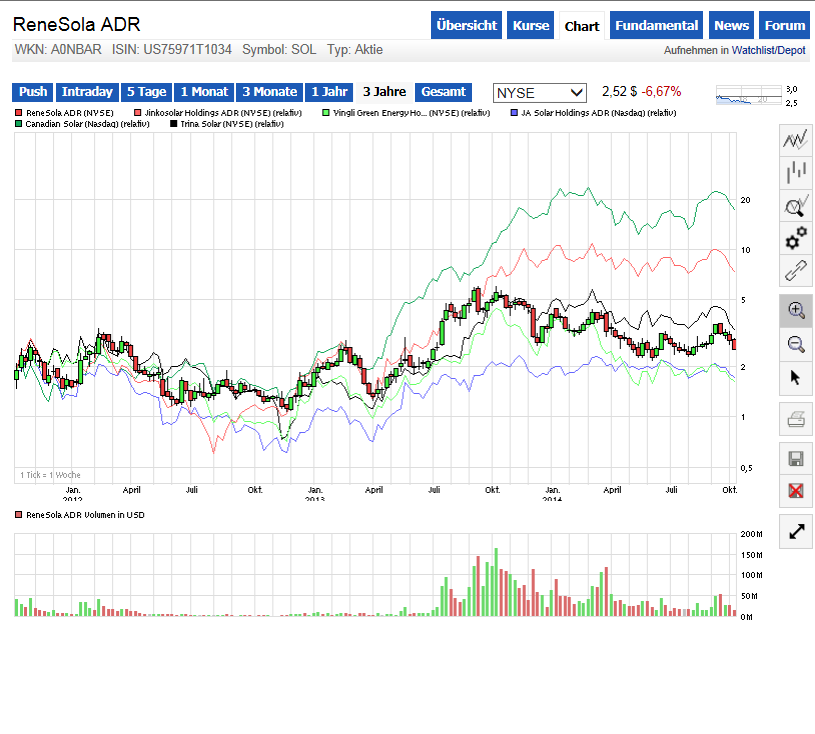Viewport: 815px width, 734px height.
Task: Open the Übersicht tab
Action: 466,26
